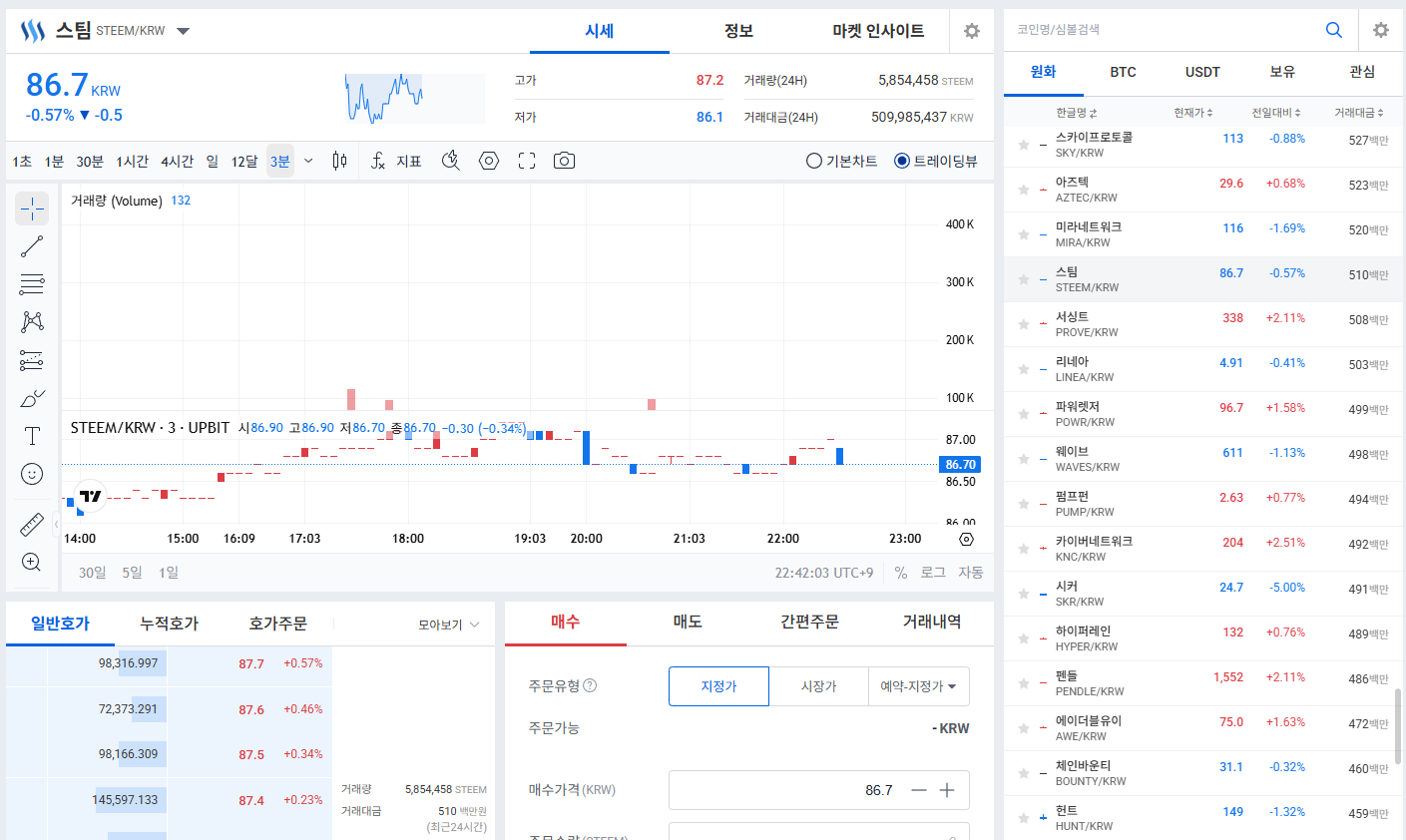The image size is (1406, 840).
Task: Favorite 스팀 with its star
Action: (x=1023, y=279)
